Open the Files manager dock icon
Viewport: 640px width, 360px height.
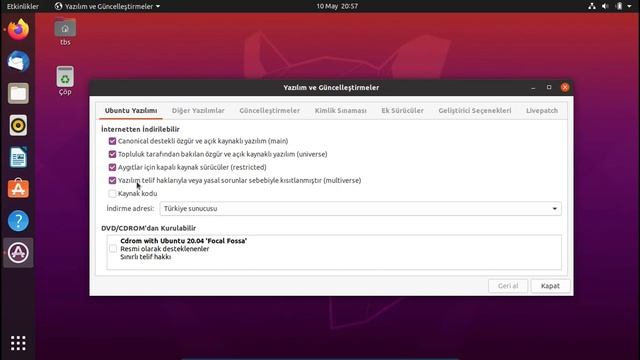point(18,93)
